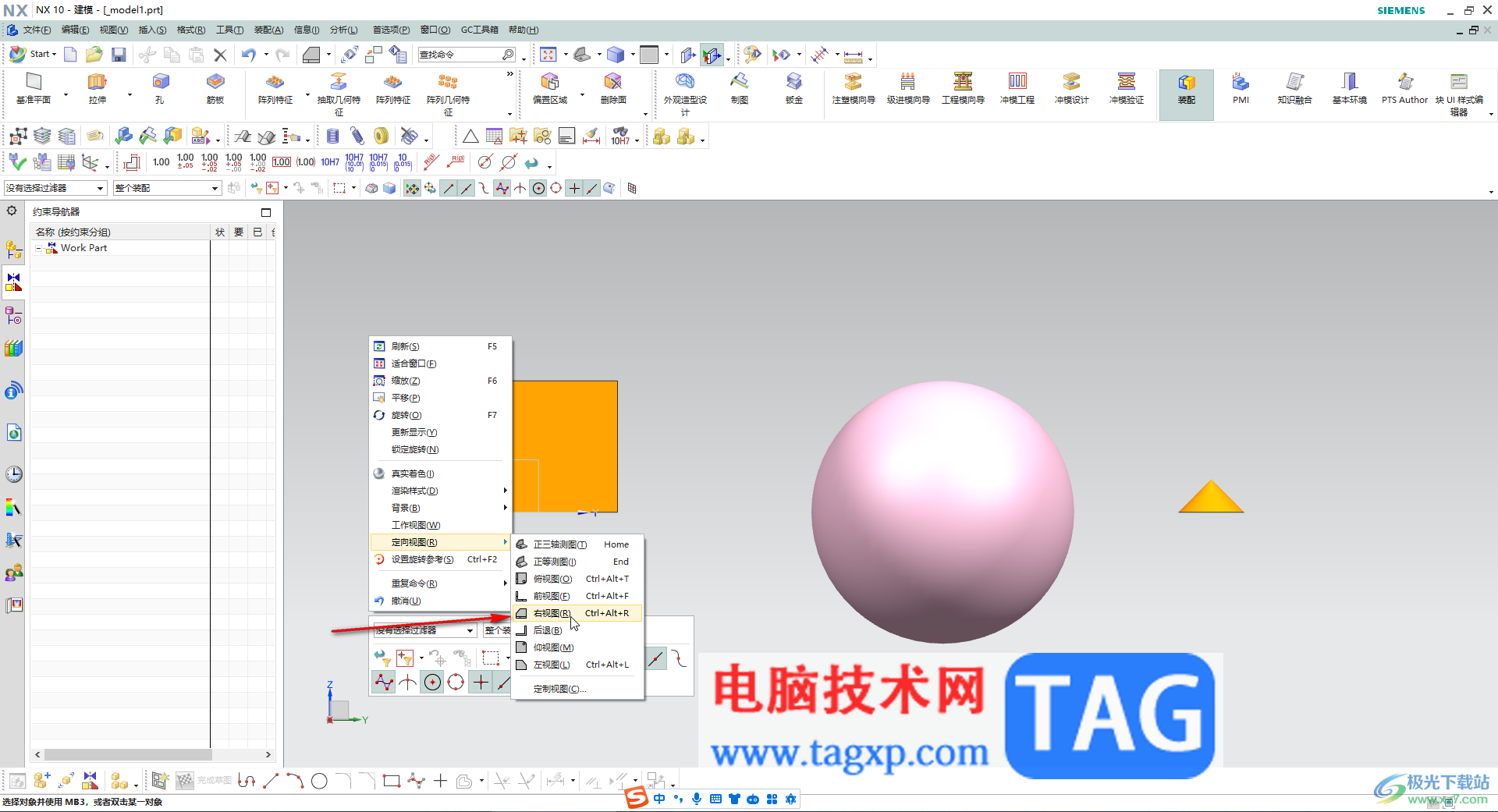The image size is (1498, 812).
Task: Toggle the enable snap point button
Action: click(x=412, y=188)
